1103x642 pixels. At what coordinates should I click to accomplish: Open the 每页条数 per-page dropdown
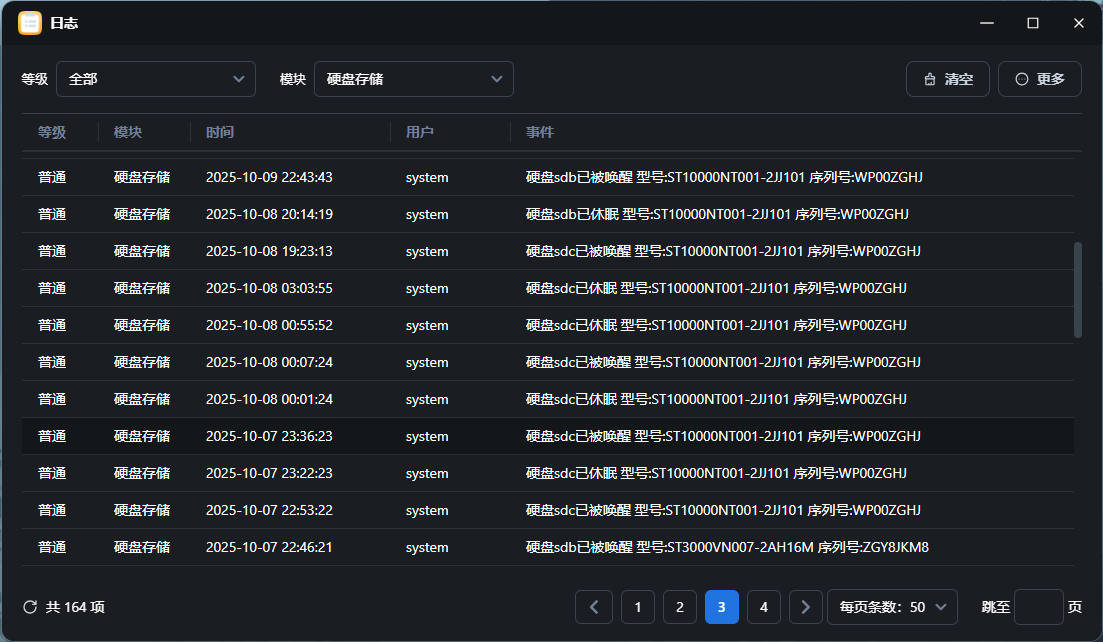[892, 607]
